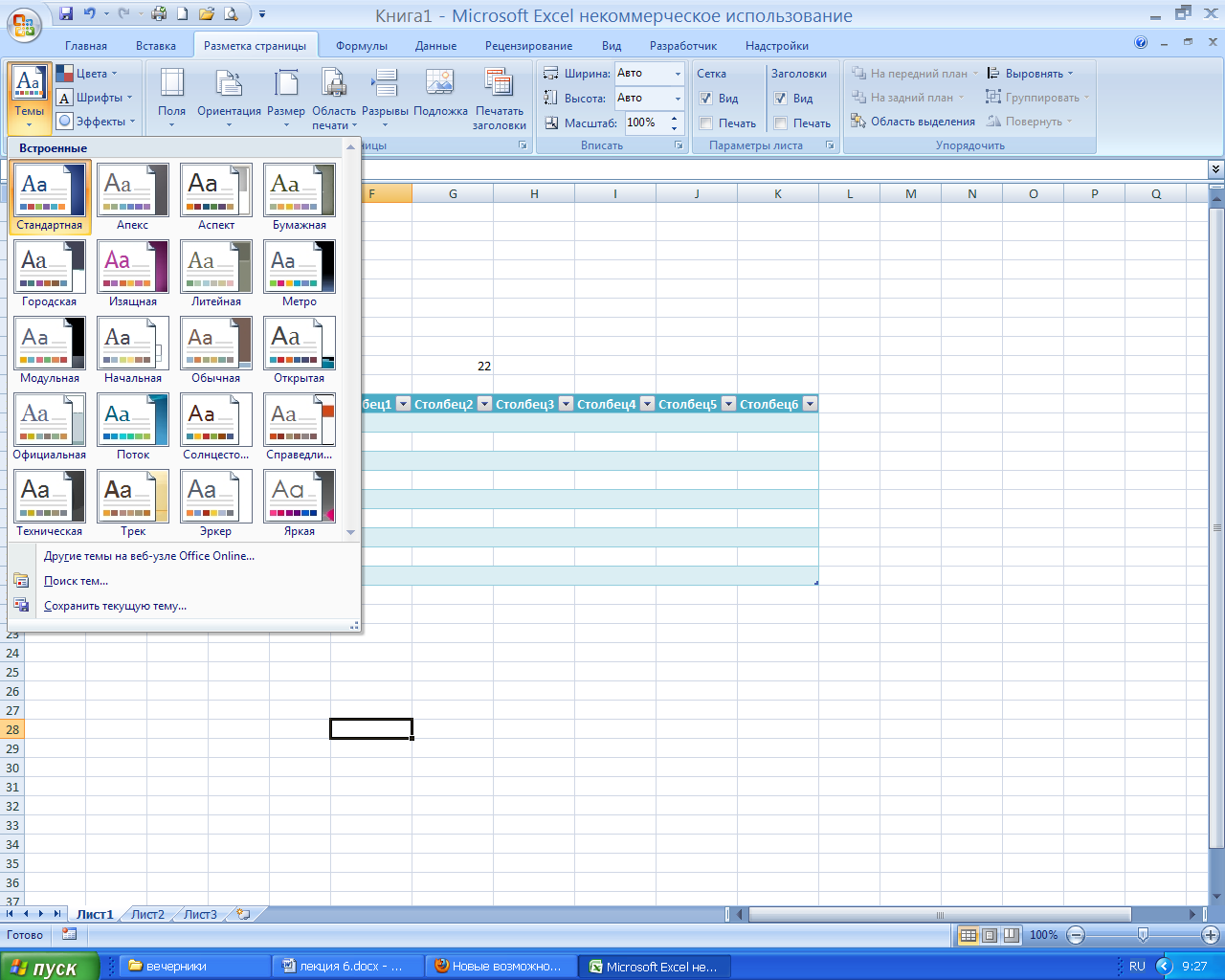Open the Вписать group dialog launcher

[x=678, y=145]
